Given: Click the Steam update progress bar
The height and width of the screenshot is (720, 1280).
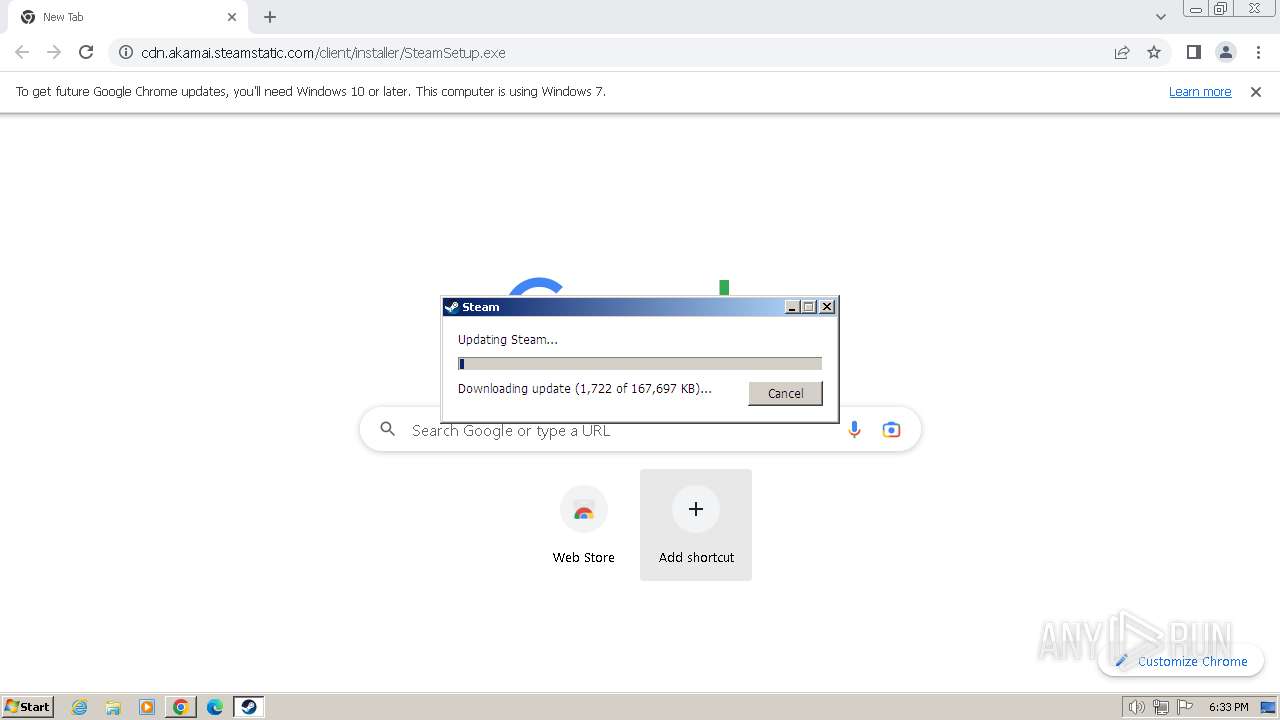Looking at the screenshot, I should 640,364.
